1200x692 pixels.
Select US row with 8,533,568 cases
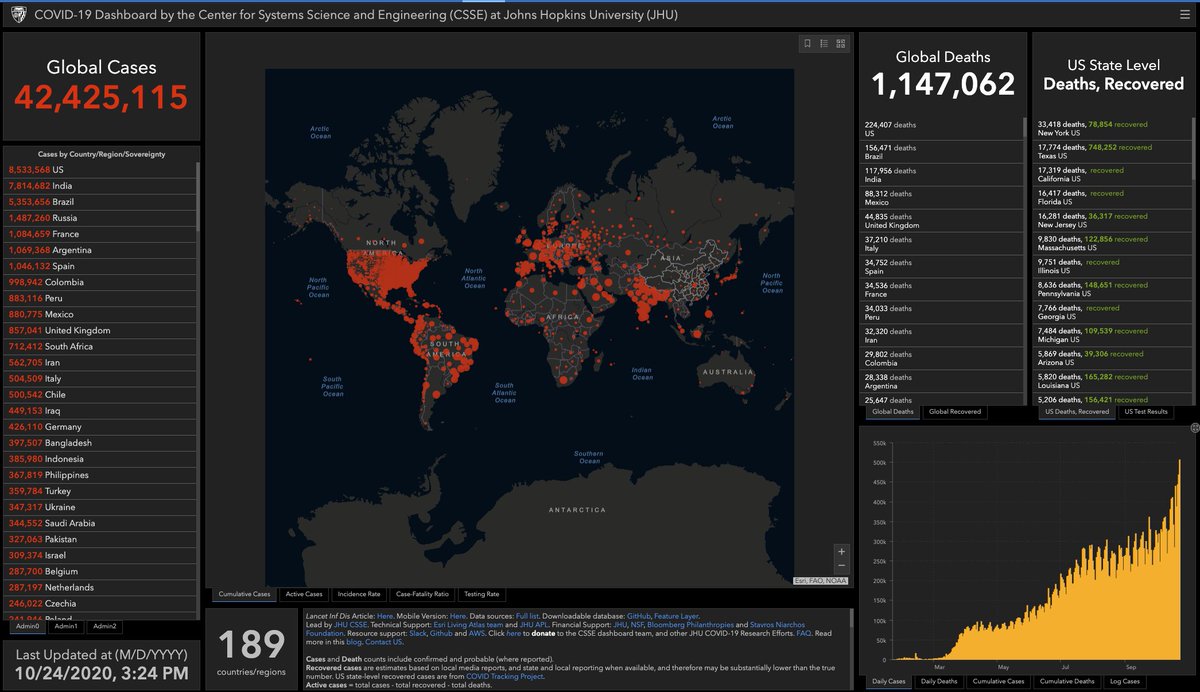100,170
